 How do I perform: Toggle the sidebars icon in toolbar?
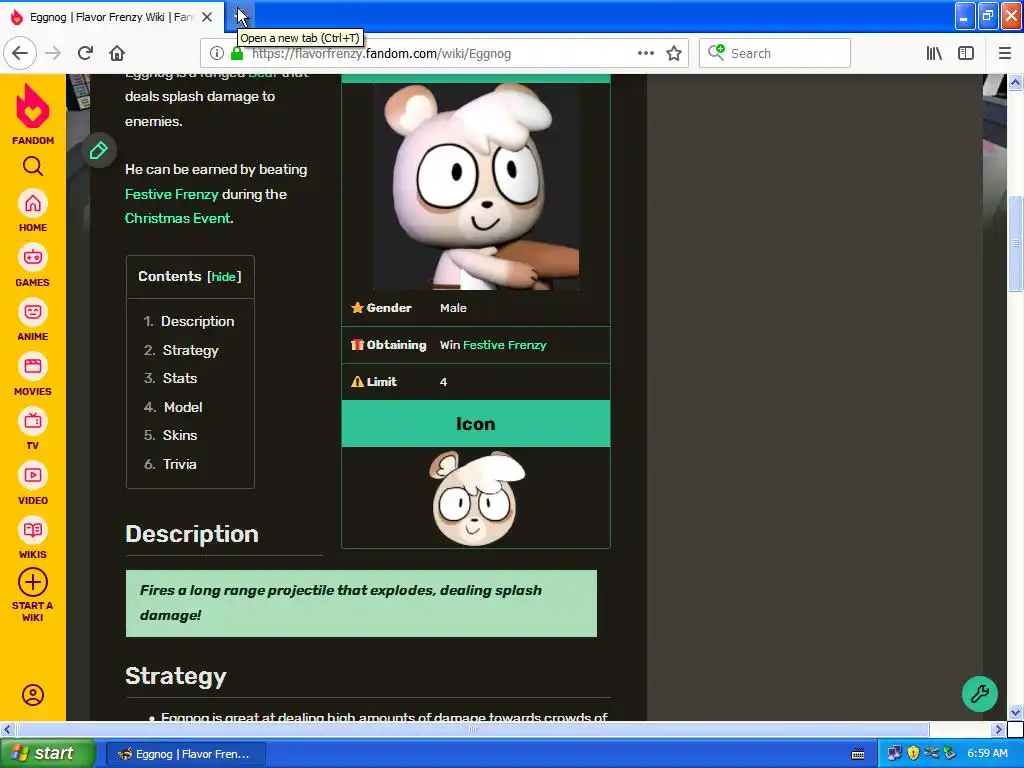point(966,54)
